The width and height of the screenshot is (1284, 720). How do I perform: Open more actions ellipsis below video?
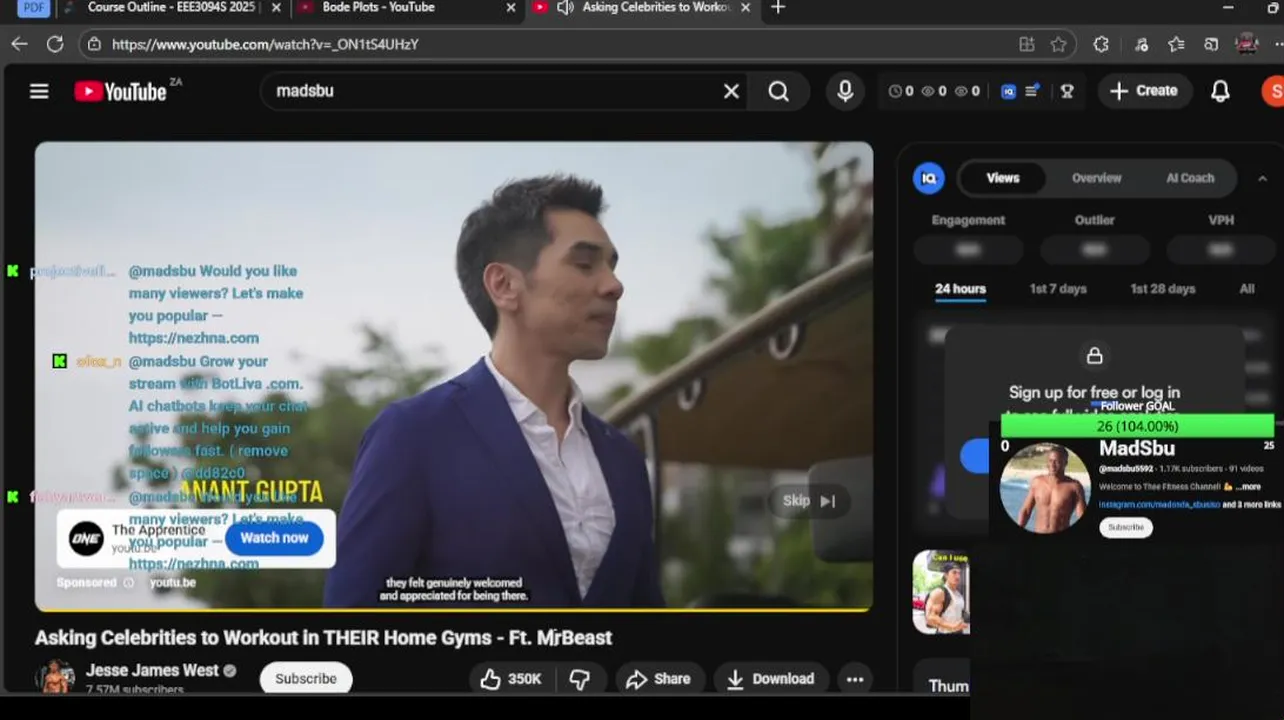coord(855,679)
